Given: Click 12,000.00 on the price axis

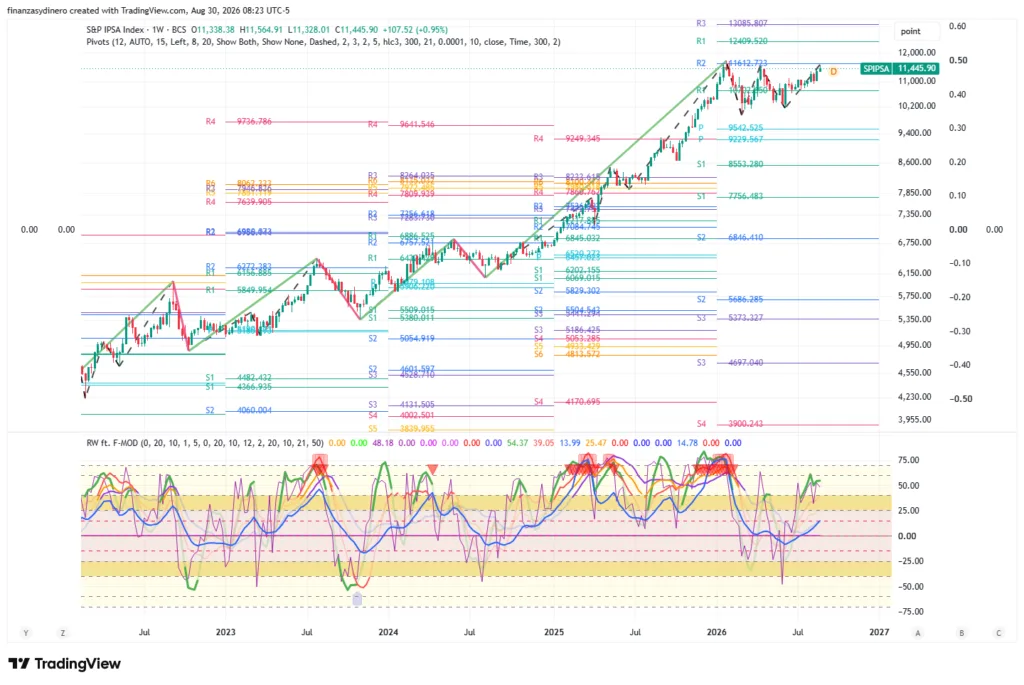Looking at the screenshot, I should pyautogui.click(x=916, y=52).
